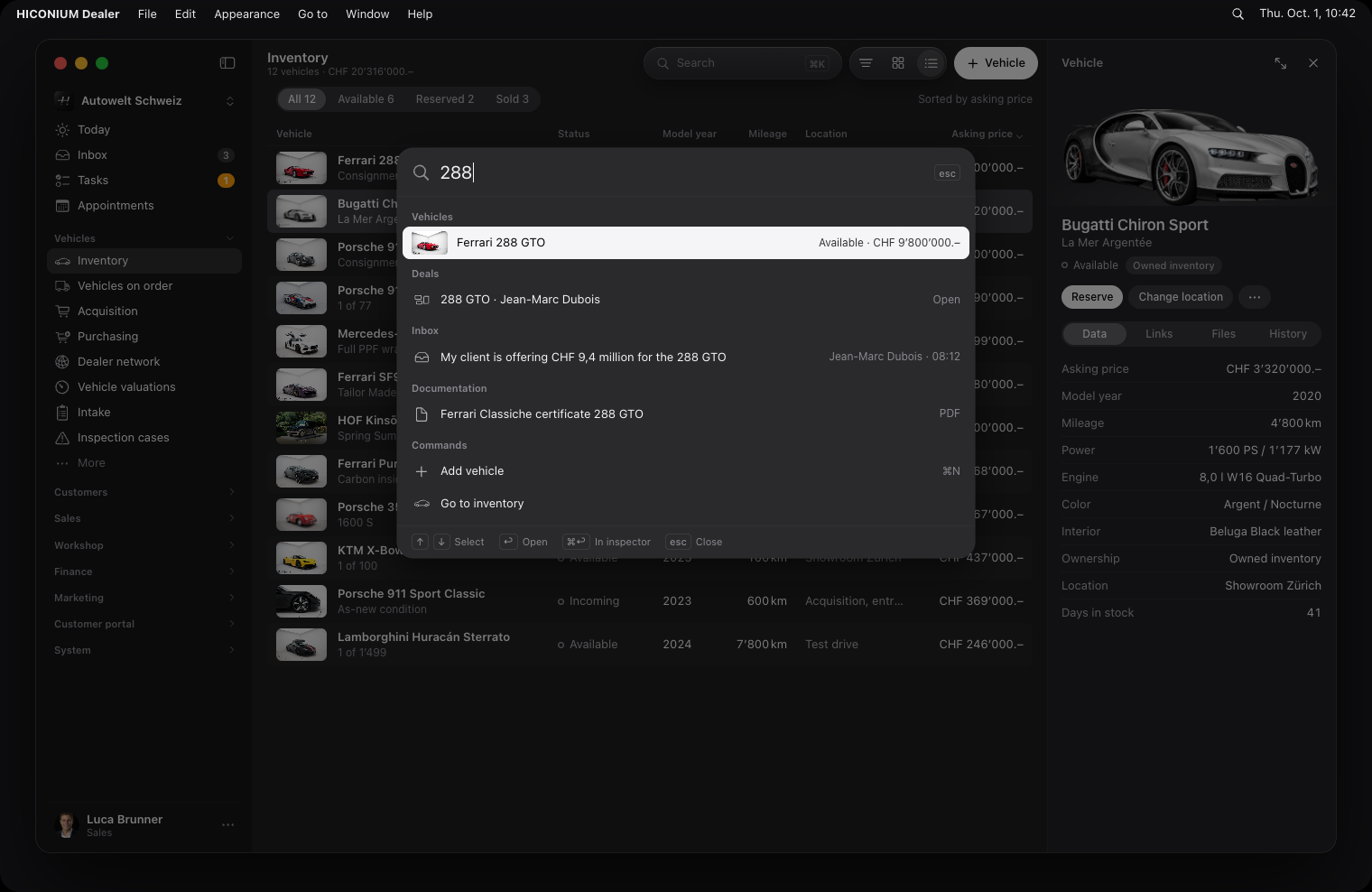Image resolution: width=1372 pixels, height=892 pixels.
Task: Filter inventory by Reserved 2
Action: click(x=445, y=99)
